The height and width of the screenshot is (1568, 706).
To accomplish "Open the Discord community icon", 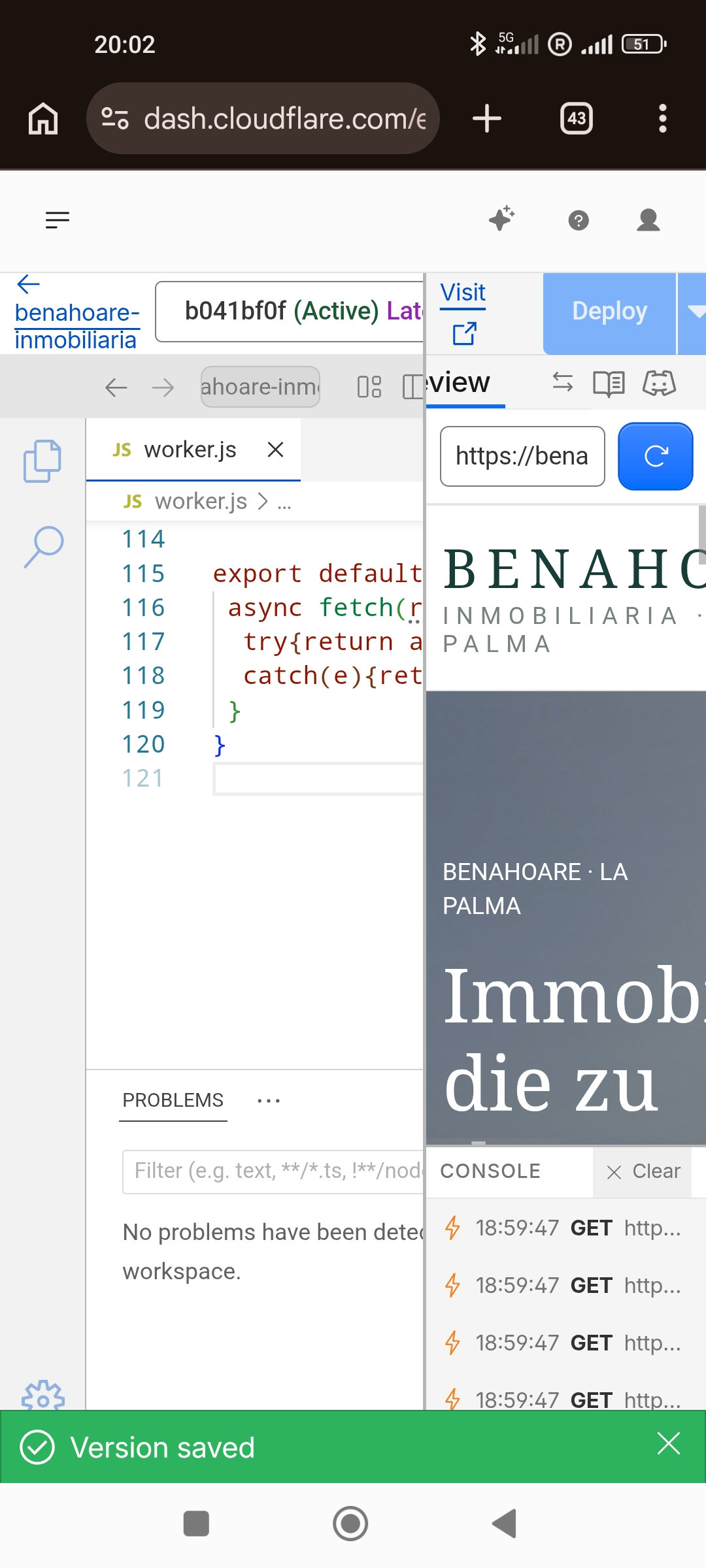I will [x=659, y=383].
